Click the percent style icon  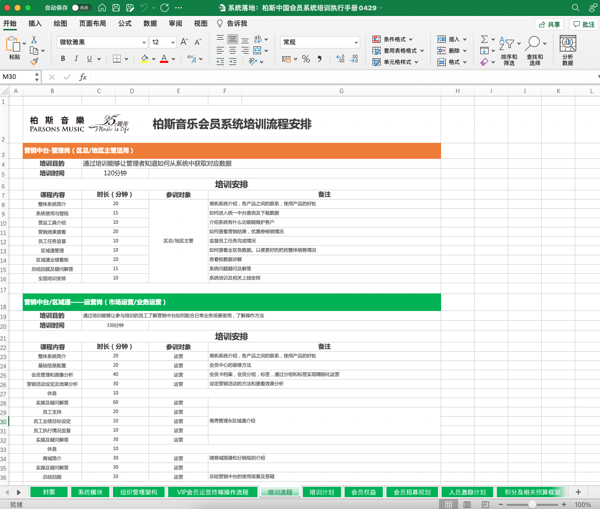click(306, 59)
